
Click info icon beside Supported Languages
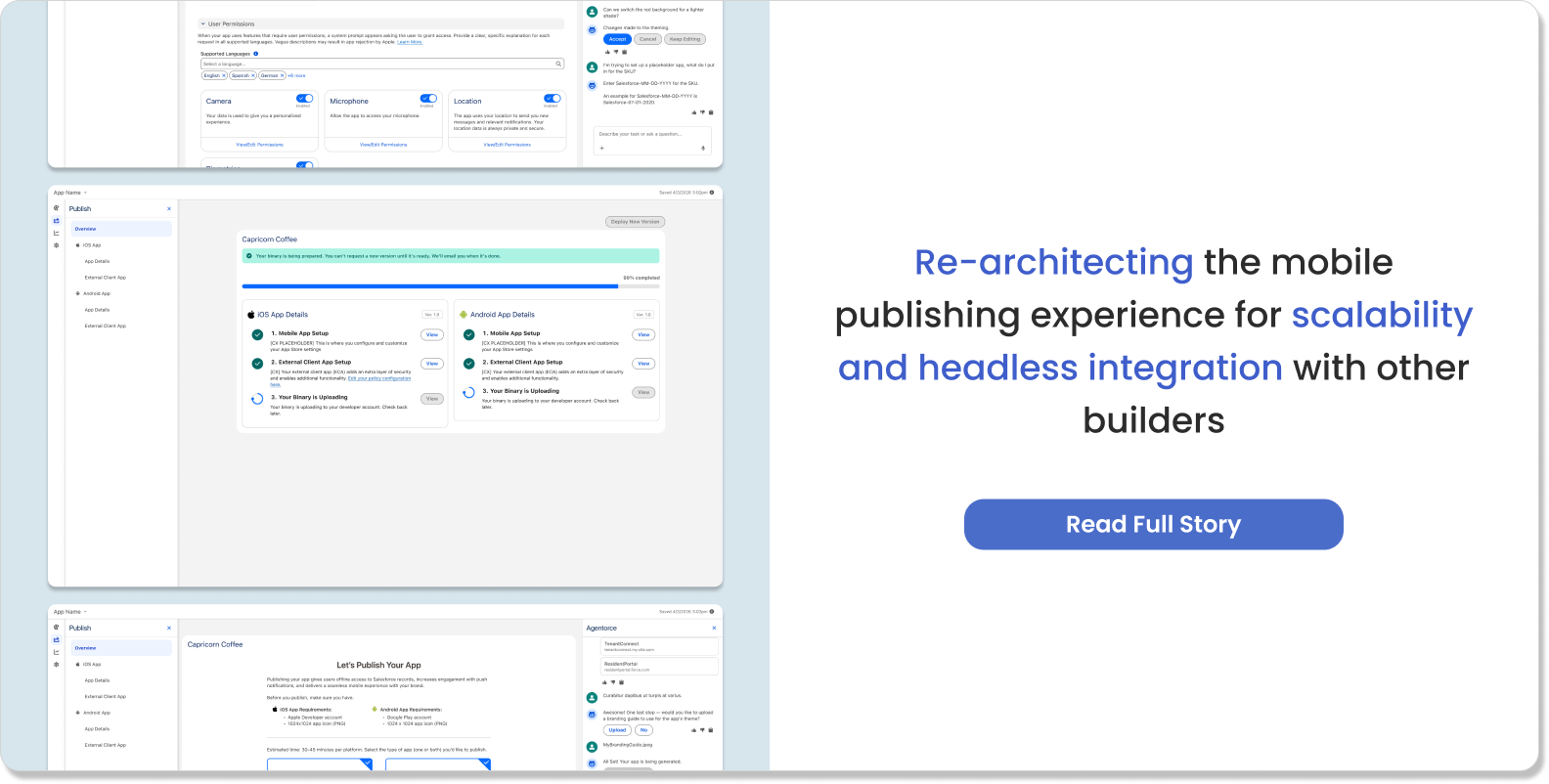(x=256, y=54)
